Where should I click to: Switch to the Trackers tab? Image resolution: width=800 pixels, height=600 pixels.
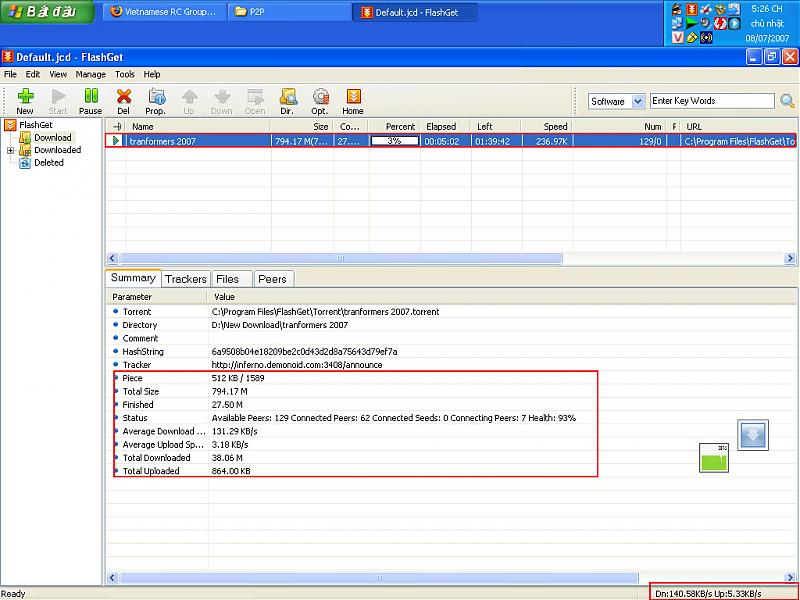(185, 280)
